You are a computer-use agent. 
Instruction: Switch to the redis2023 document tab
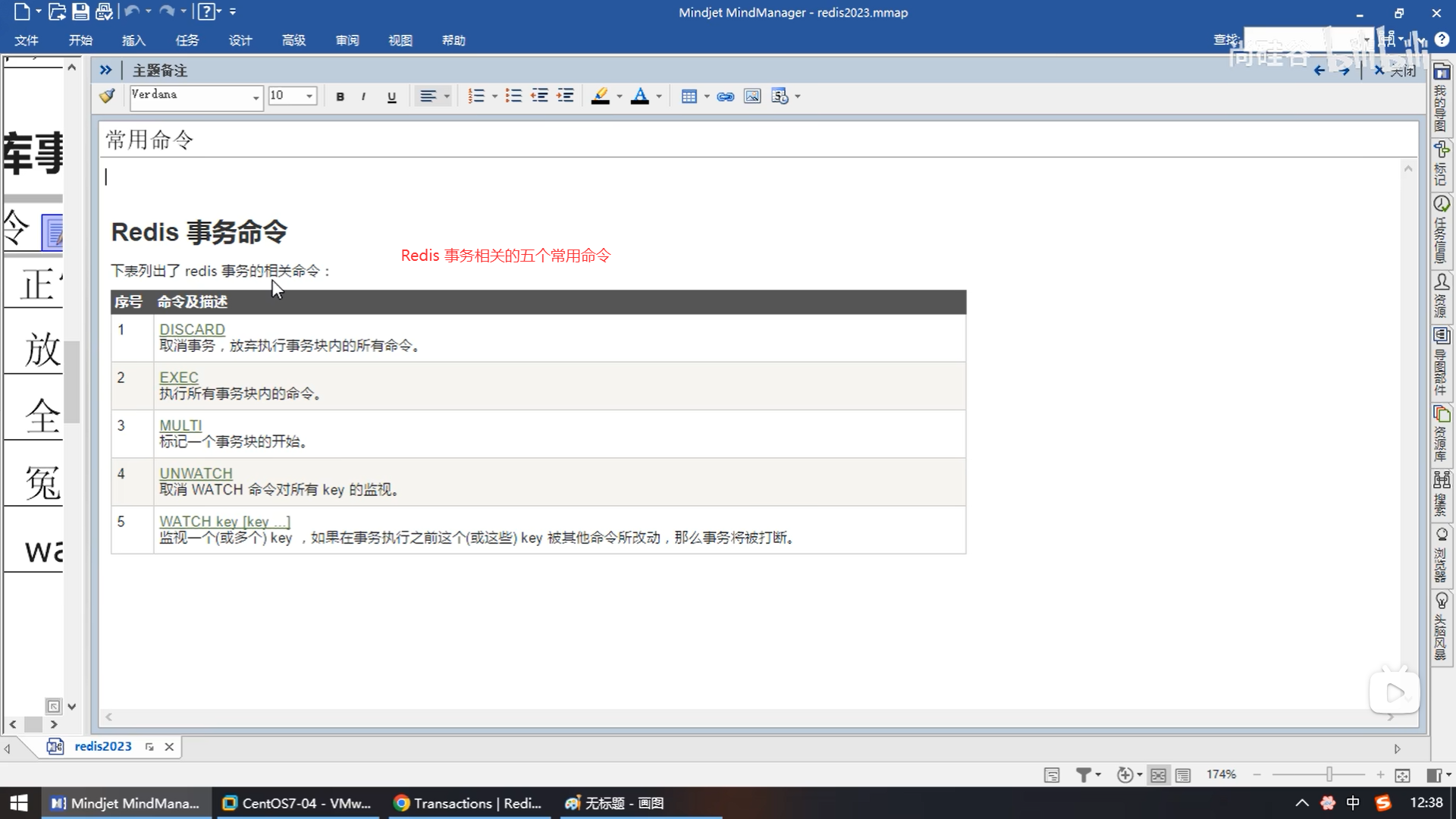click(102, 746)
